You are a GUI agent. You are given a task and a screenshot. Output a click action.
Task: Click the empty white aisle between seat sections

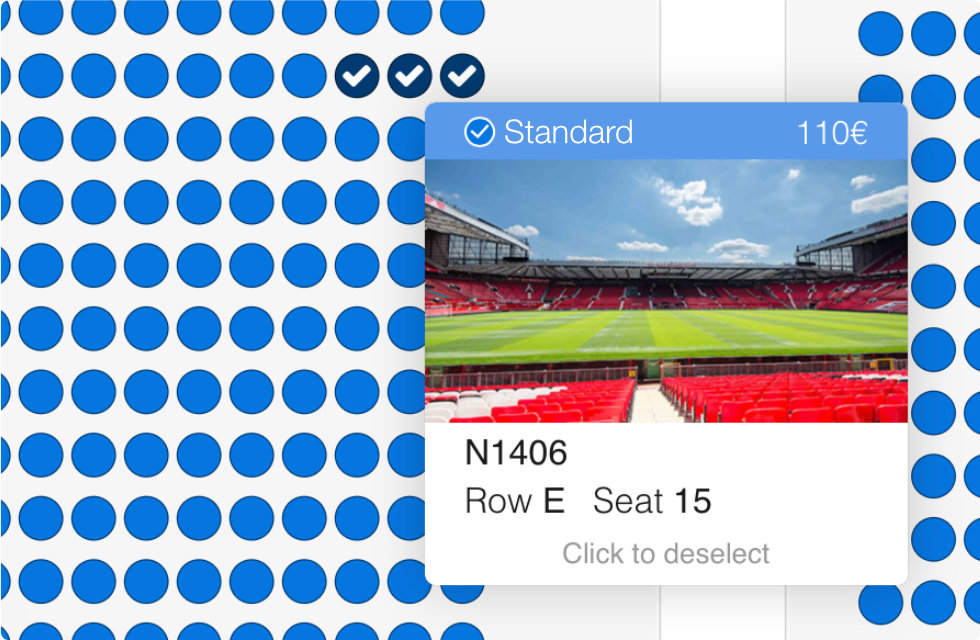point(722,50)
